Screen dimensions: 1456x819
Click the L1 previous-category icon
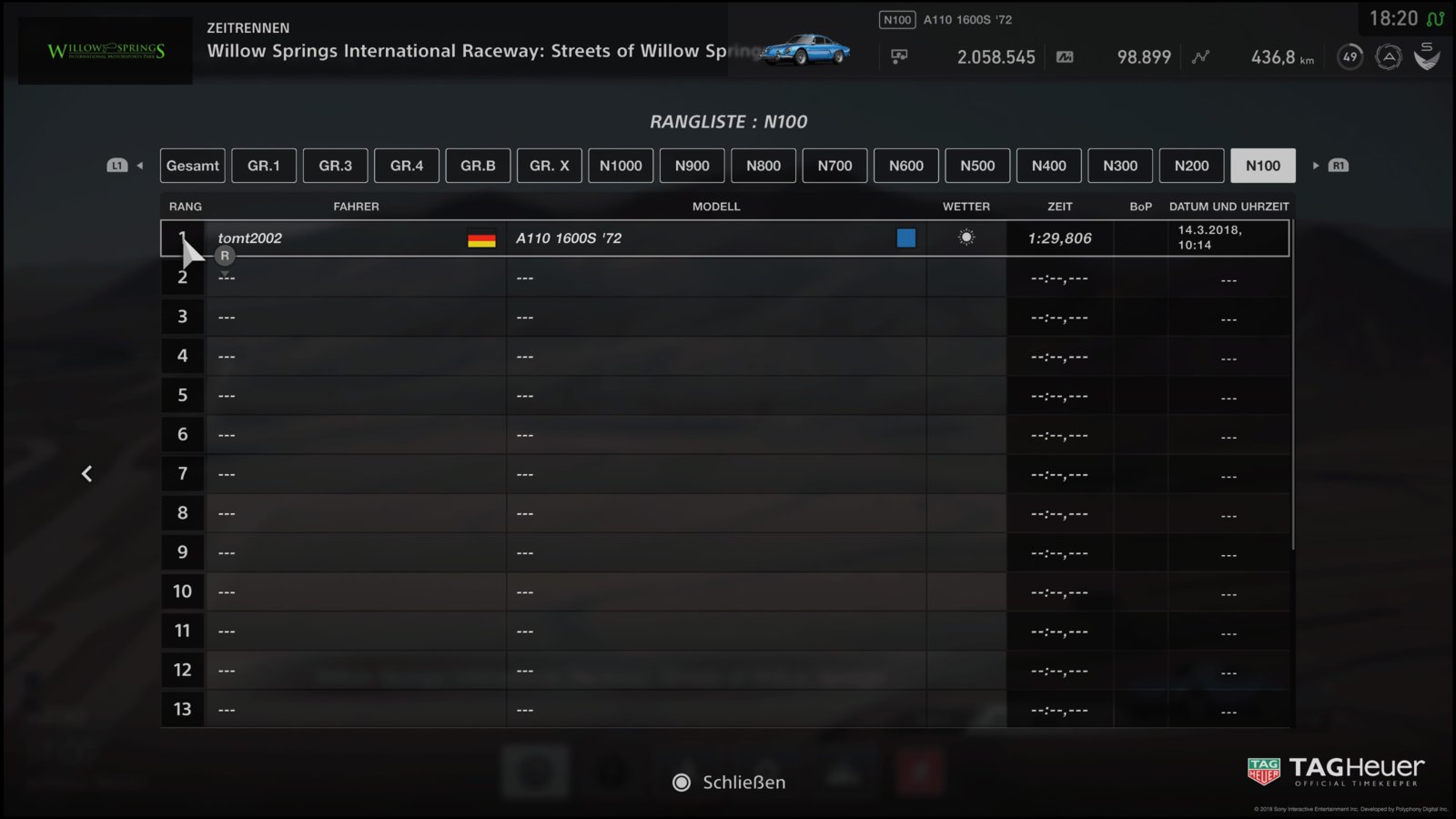(x=117, y=166)
